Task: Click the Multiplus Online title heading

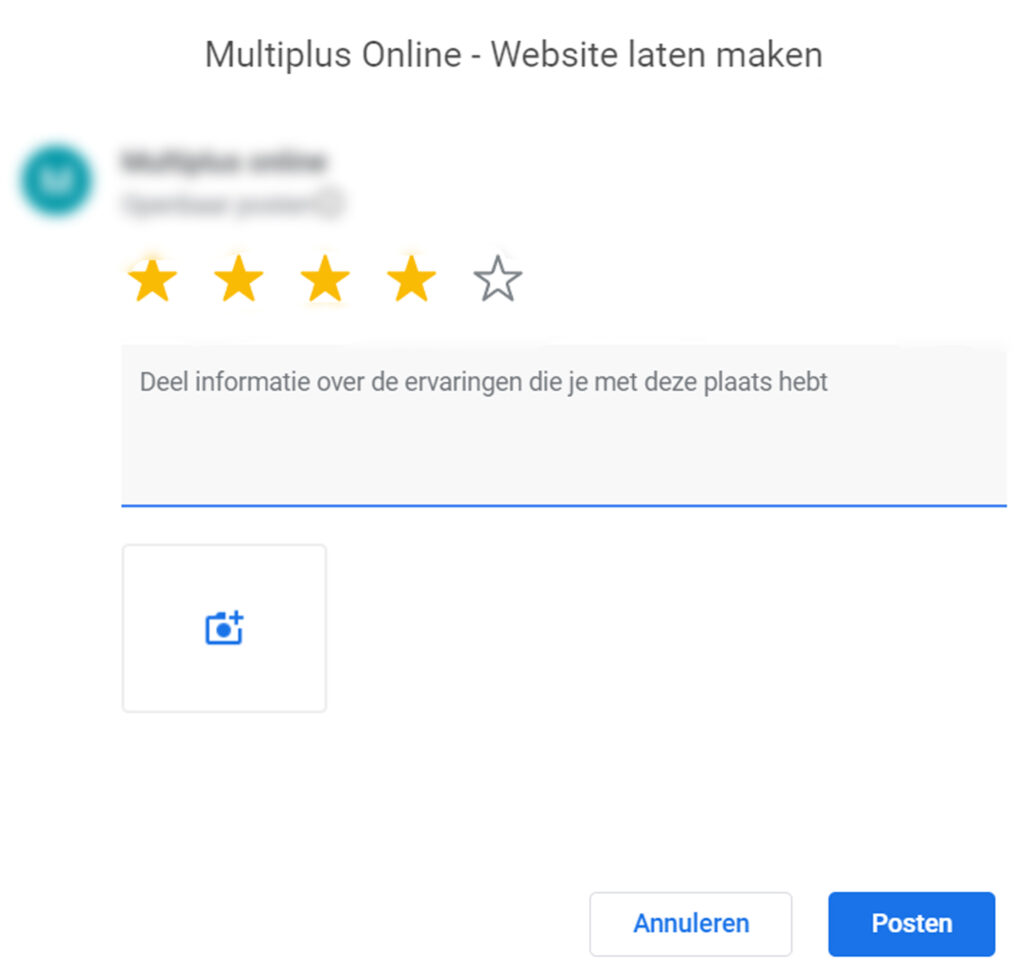Action: coord(513,54)
